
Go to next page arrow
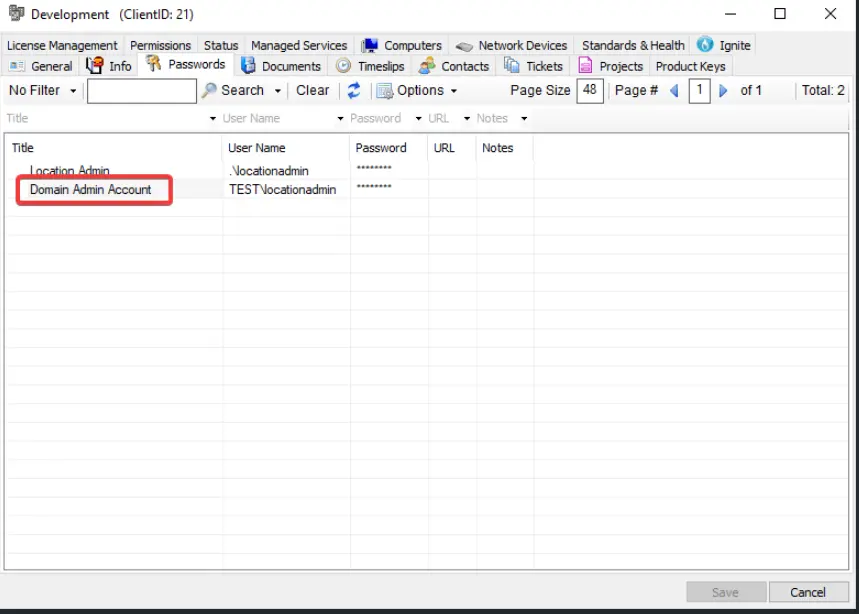[x=724, y=91]
